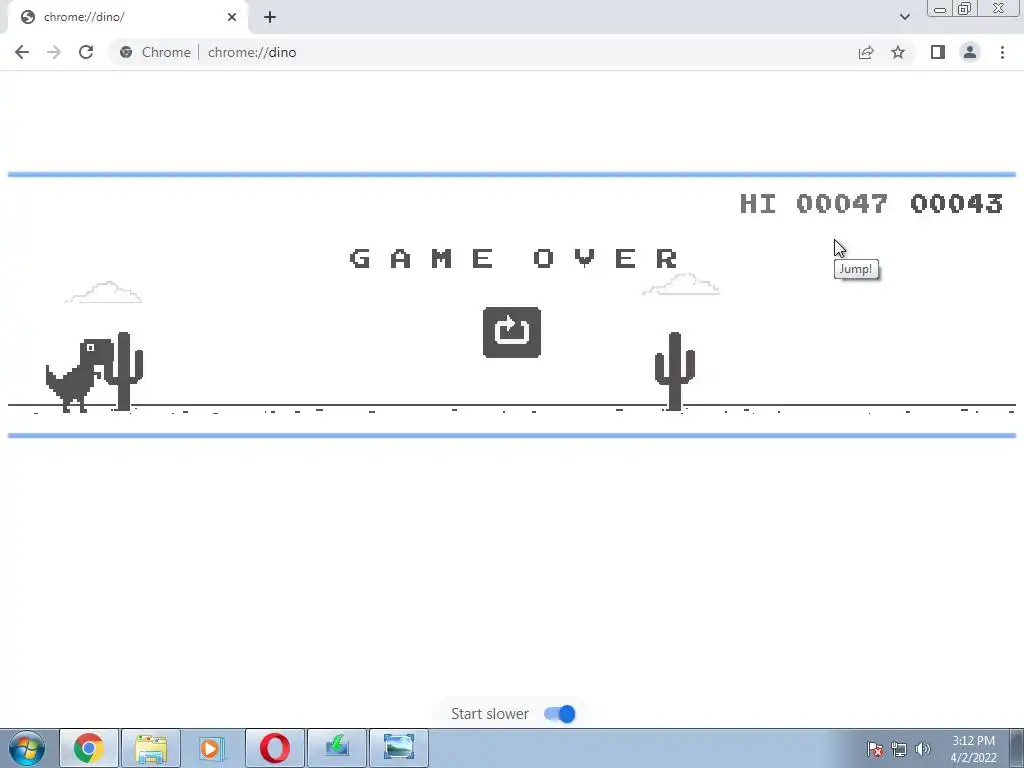Go forward using the arrow button
This screenshot has height=768, width=1024.
54,52
